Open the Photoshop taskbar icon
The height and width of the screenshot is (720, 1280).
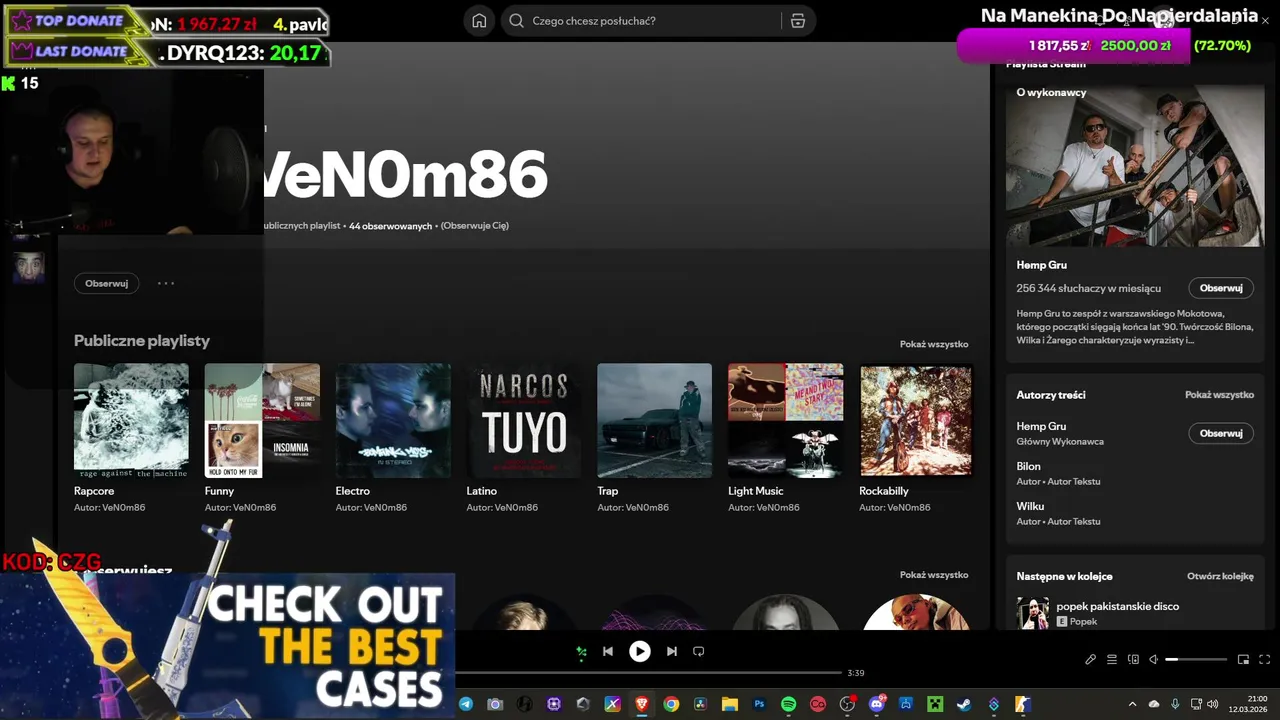759,704
